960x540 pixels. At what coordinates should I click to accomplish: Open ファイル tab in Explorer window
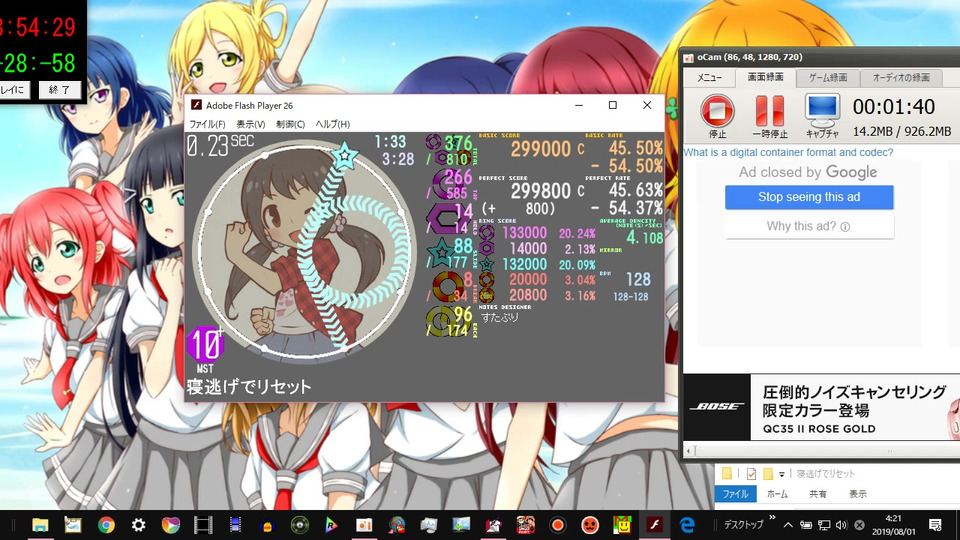[x=735, y=494]
